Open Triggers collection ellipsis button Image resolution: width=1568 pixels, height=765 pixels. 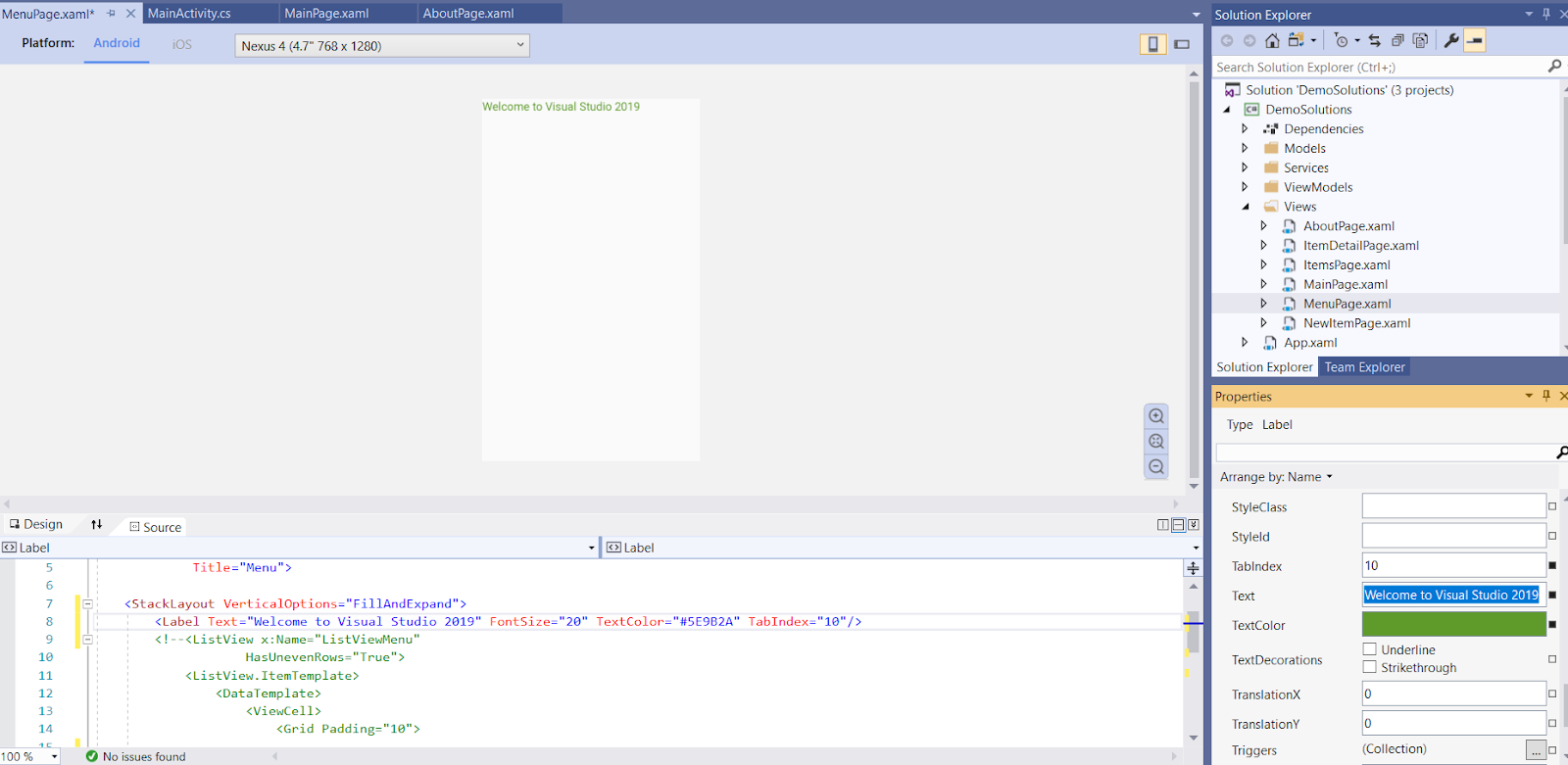[x=1536, y=750]
